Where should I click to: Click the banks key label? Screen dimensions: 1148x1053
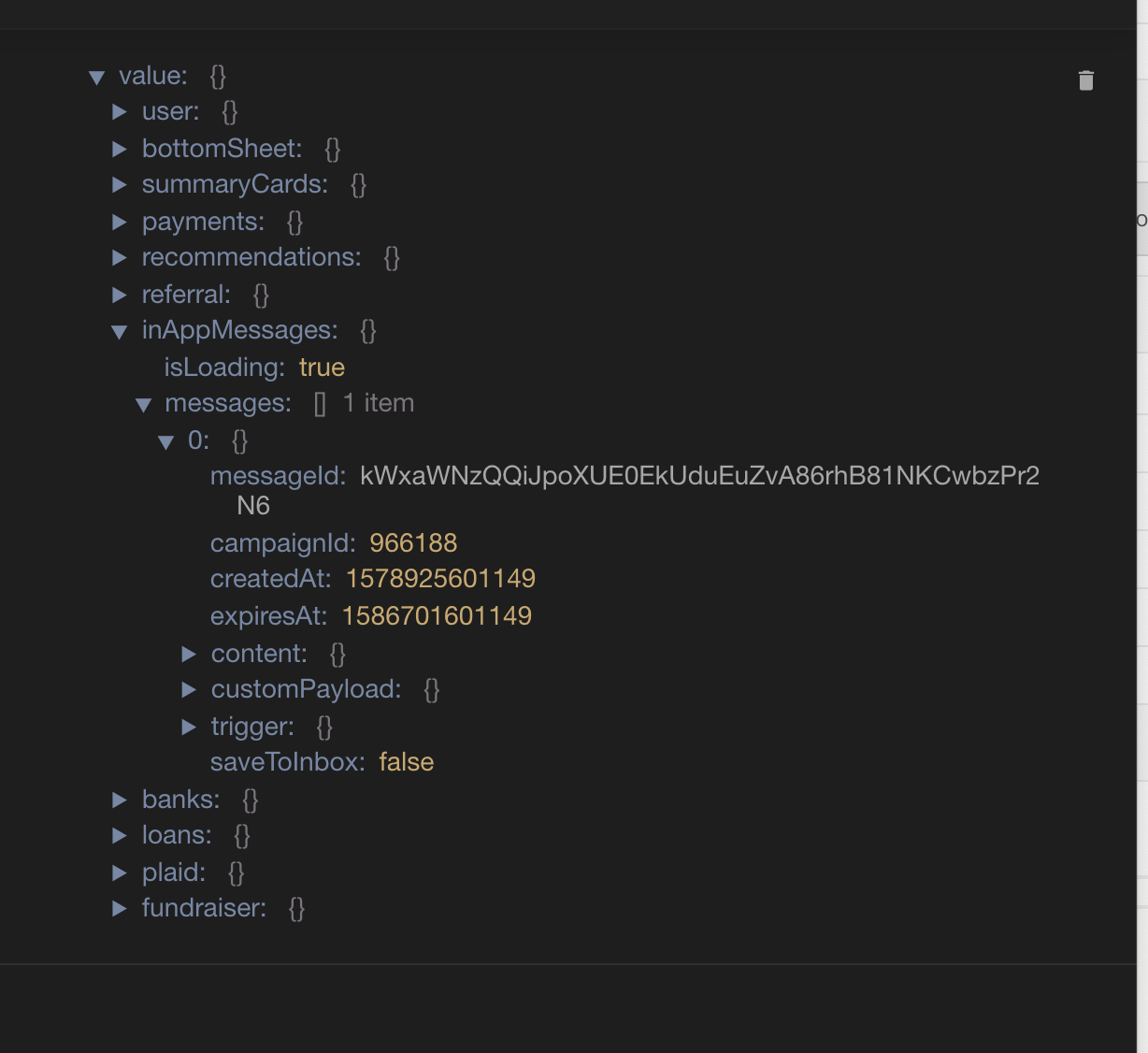point(180,800)
